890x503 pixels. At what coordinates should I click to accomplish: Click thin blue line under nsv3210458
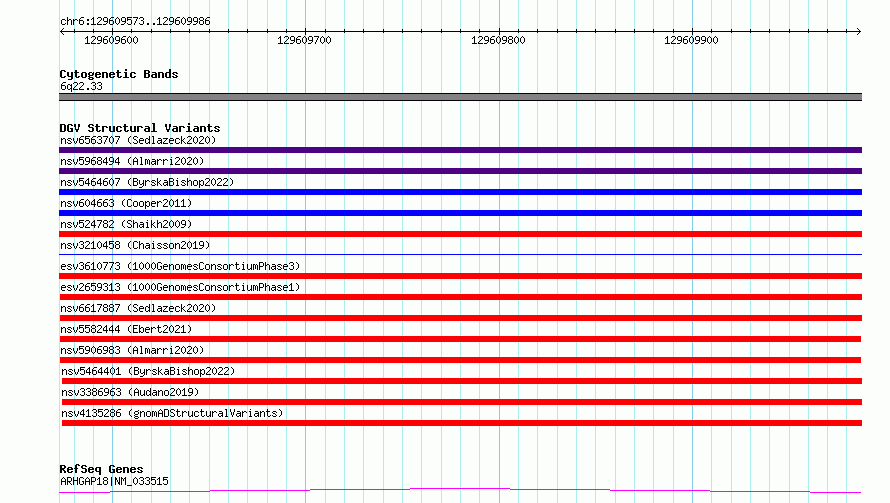click(460, 254)
